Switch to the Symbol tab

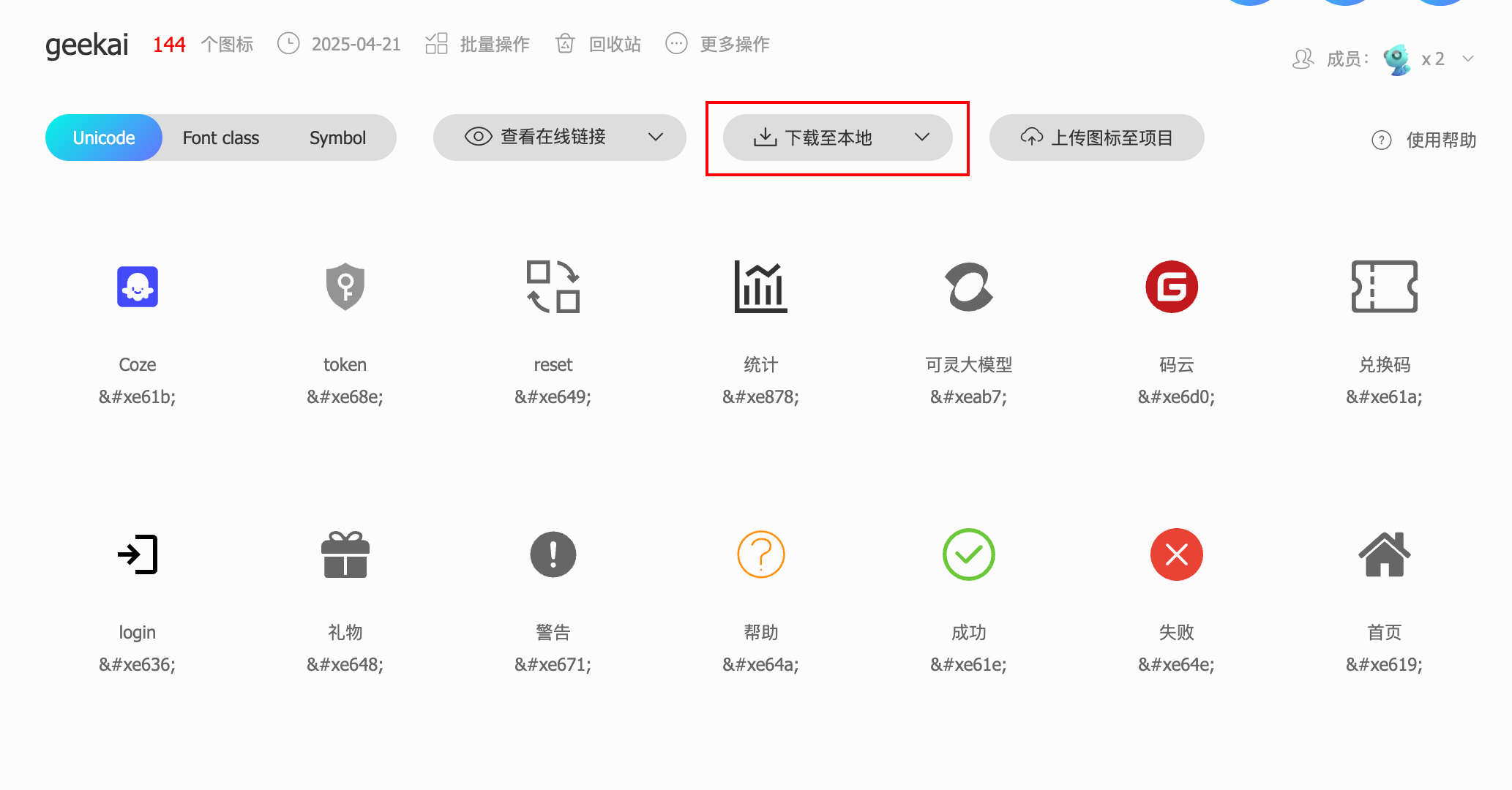pos(337,137)
